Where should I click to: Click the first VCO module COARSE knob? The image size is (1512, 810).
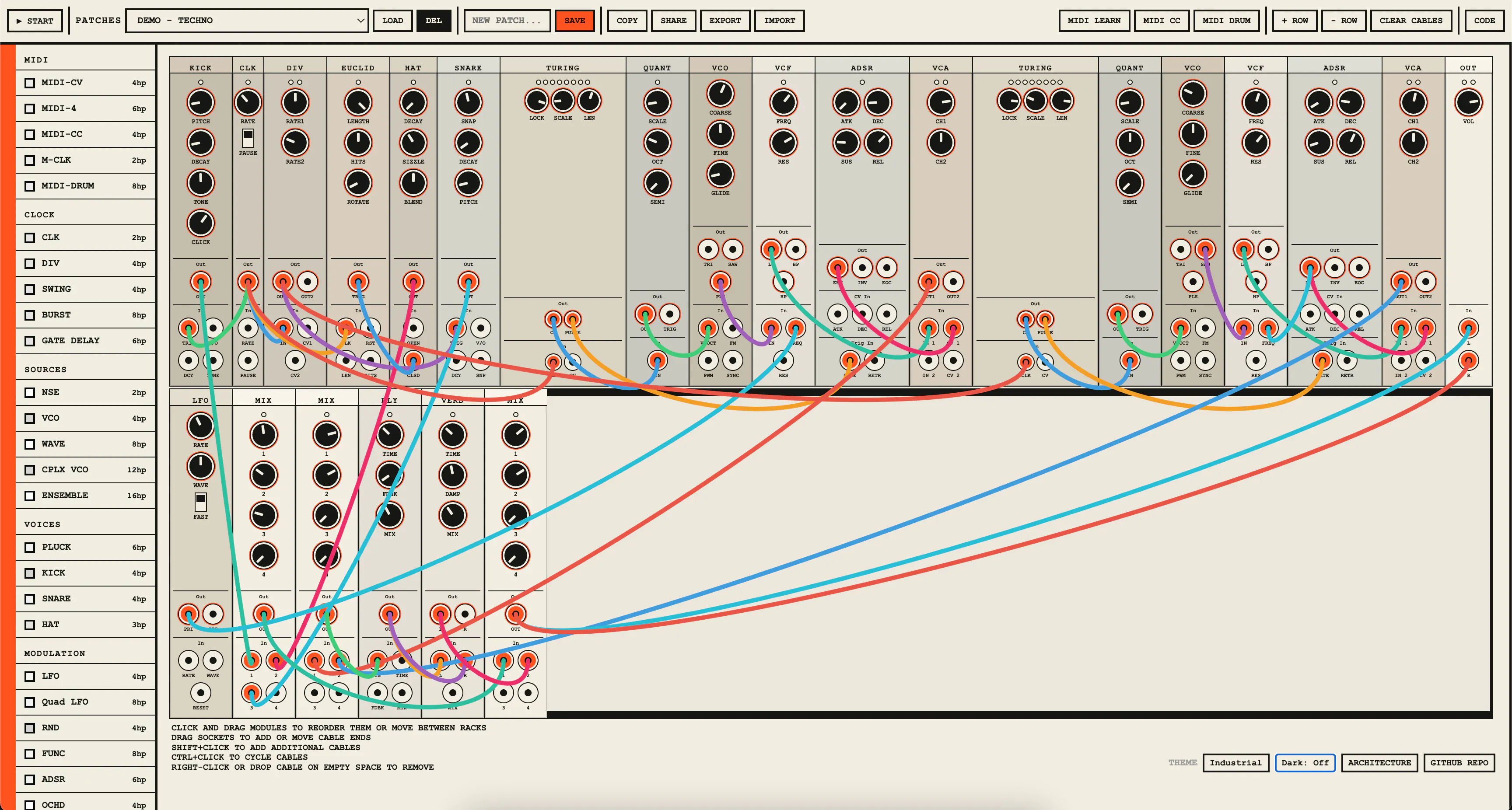pos(720,94)
